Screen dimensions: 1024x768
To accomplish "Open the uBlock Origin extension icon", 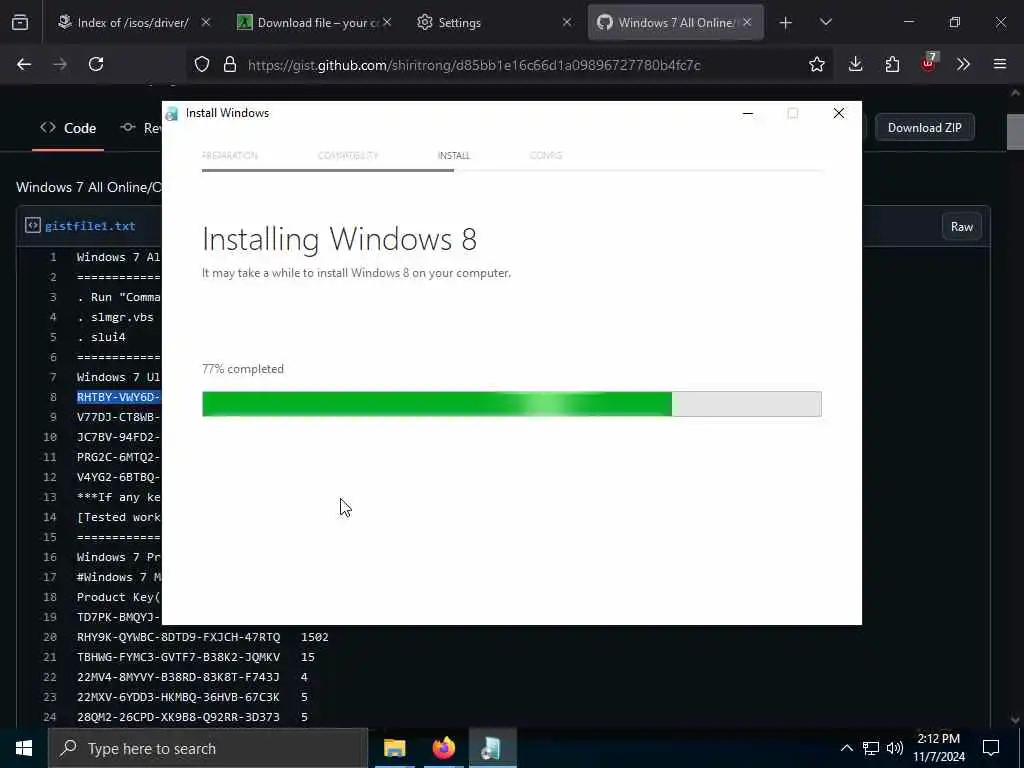I will click(x=928, y=63).
